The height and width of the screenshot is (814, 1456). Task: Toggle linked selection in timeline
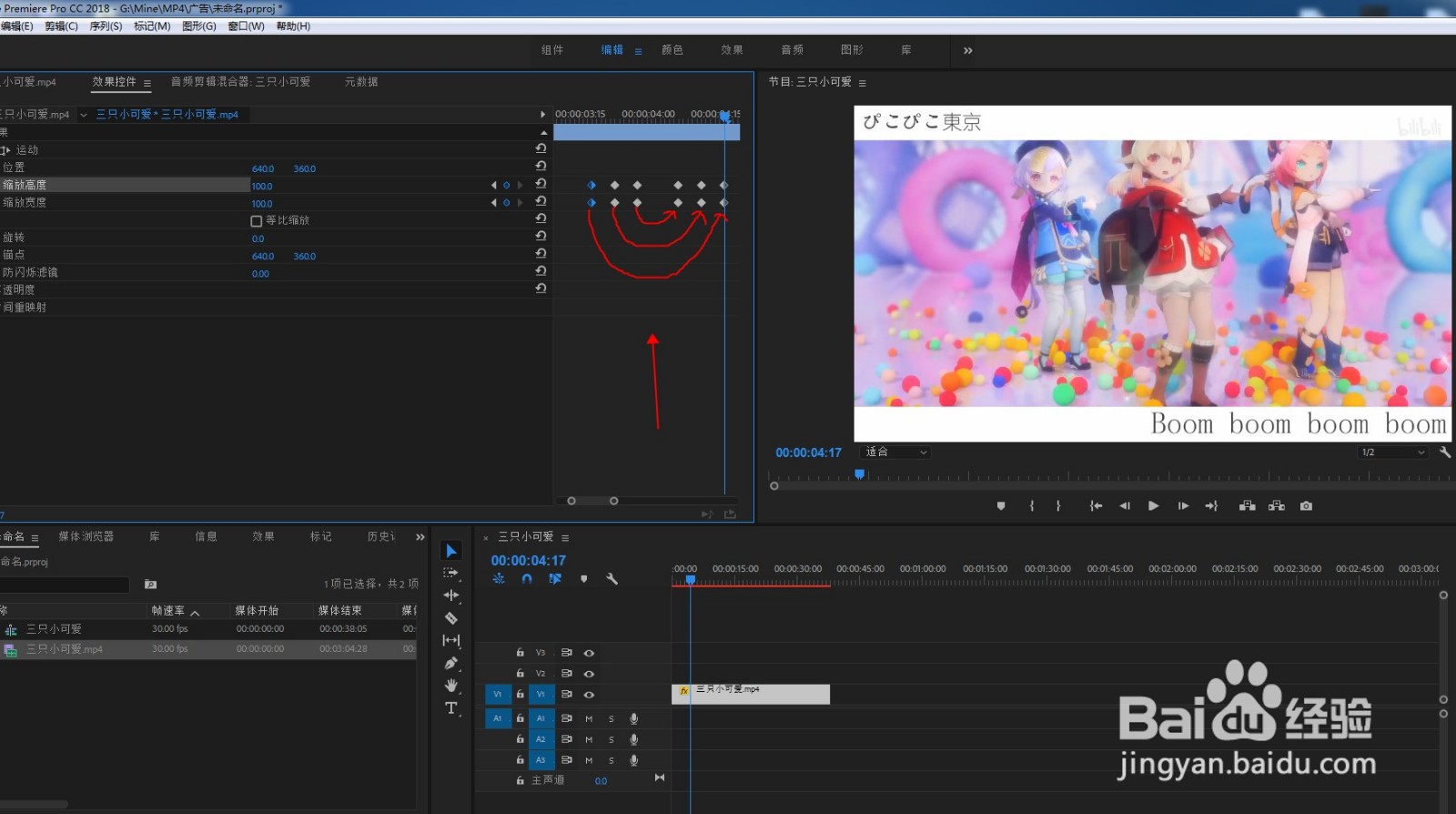555,579
